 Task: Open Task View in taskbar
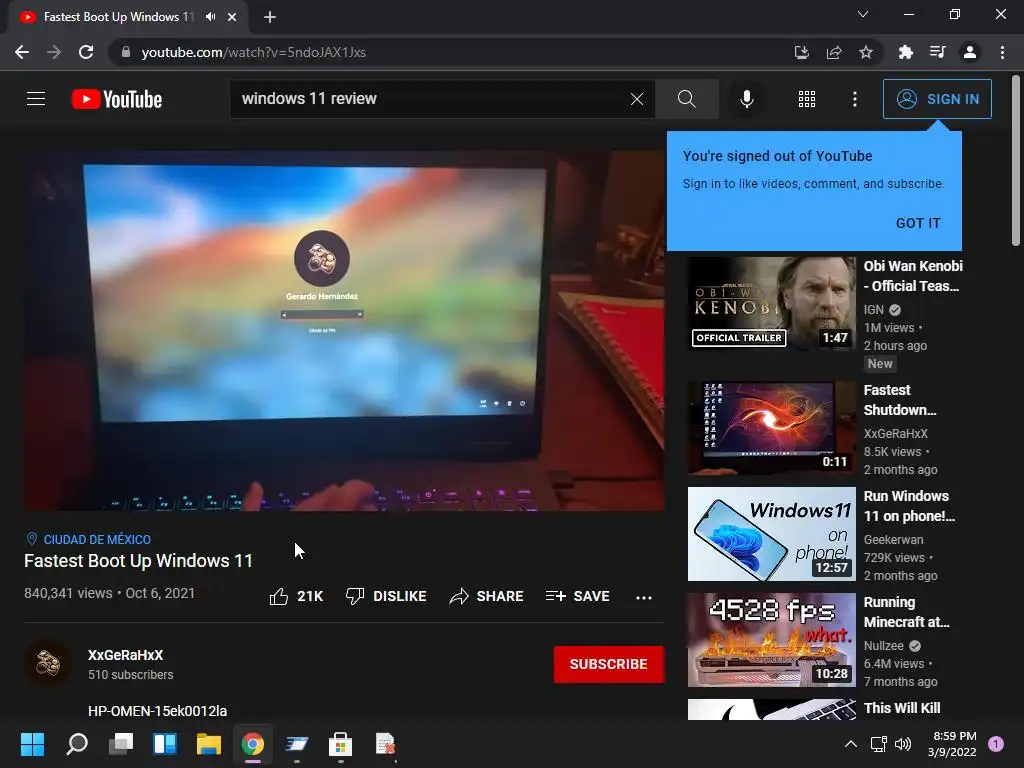click(x=121, y=744)
